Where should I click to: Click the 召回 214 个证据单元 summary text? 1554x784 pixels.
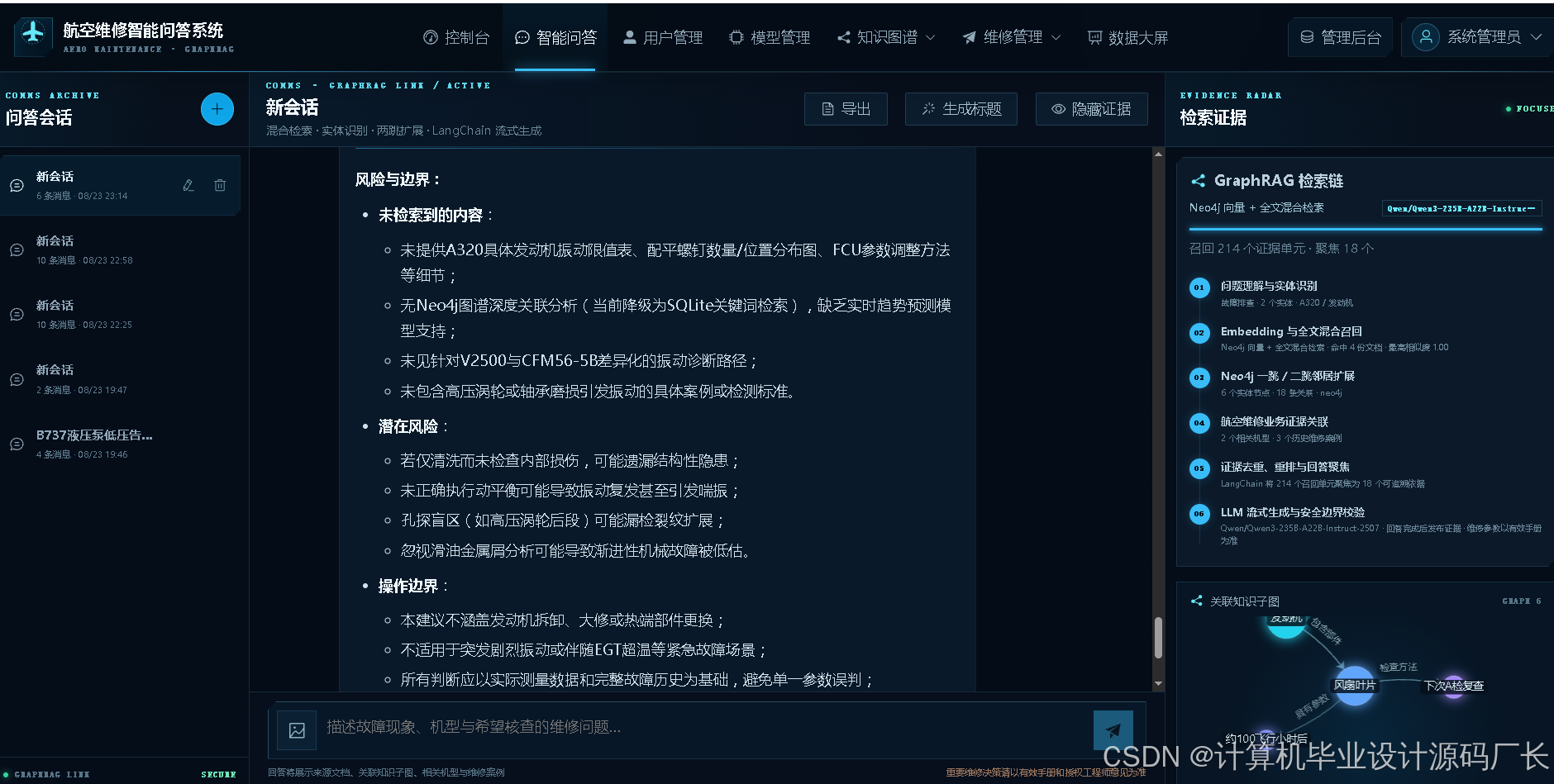pyautogui.click(x=1281, y=249)
